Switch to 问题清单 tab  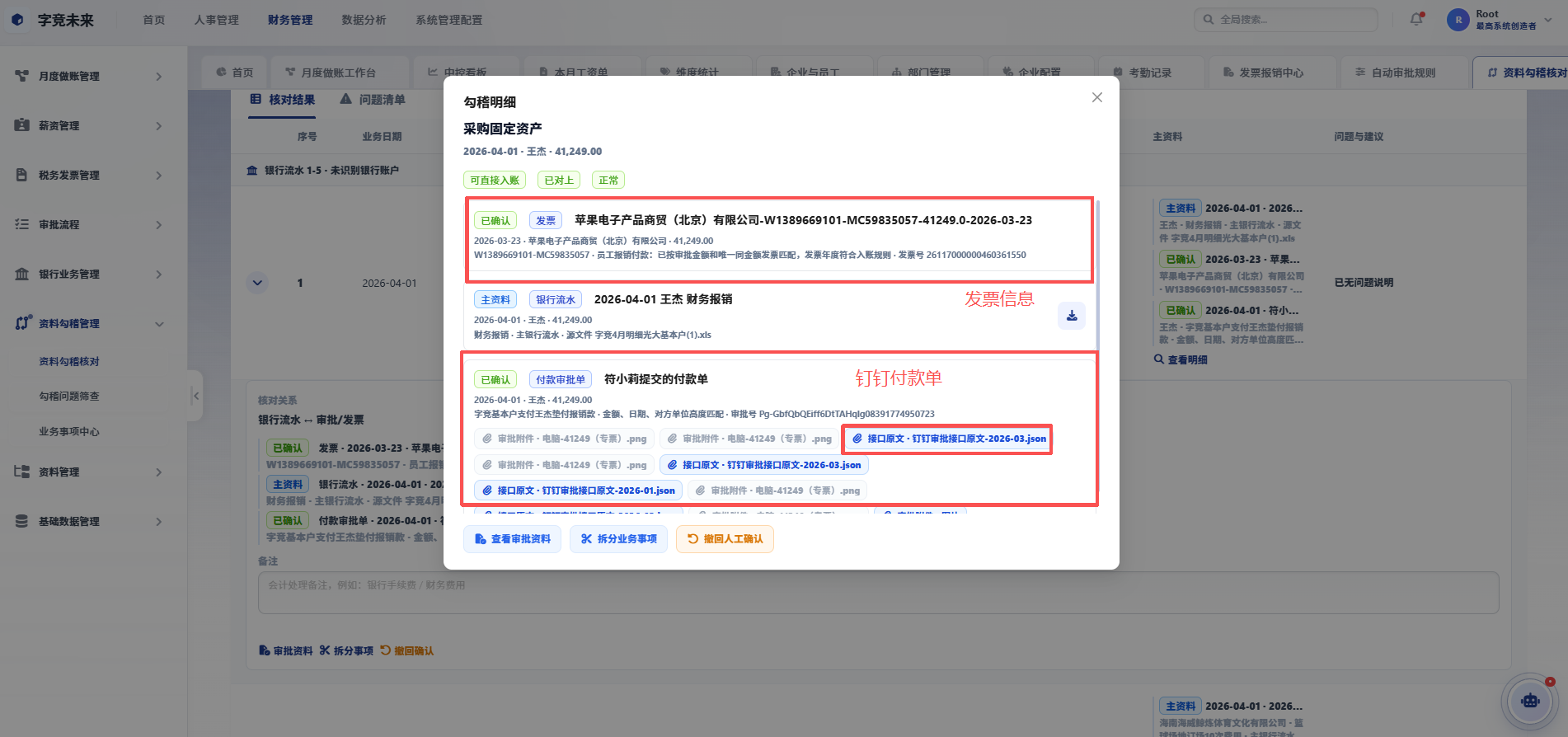tap(373, 100)
